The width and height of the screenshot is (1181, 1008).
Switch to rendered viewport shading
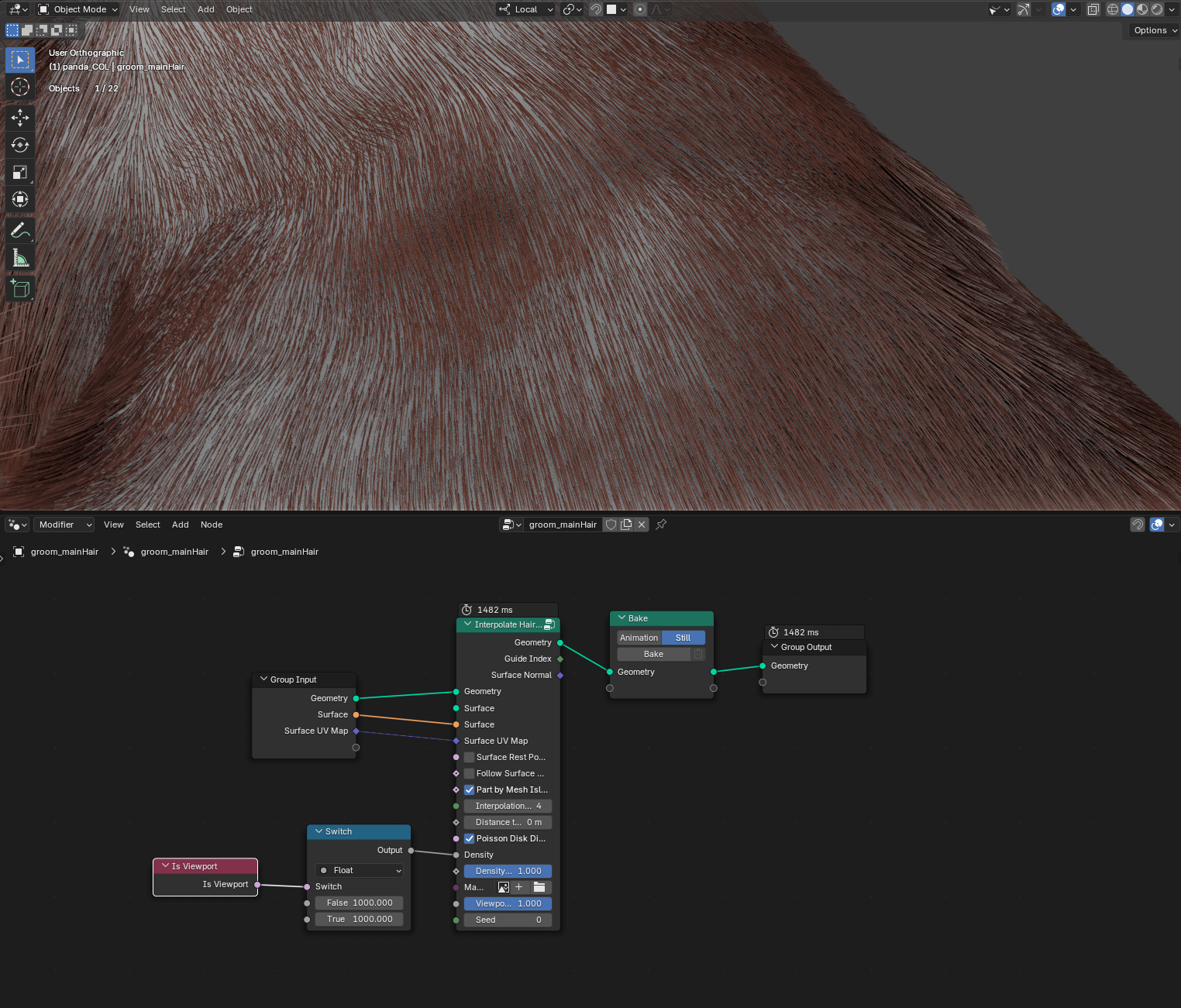pyautogui.click(x=1157, y=9)
